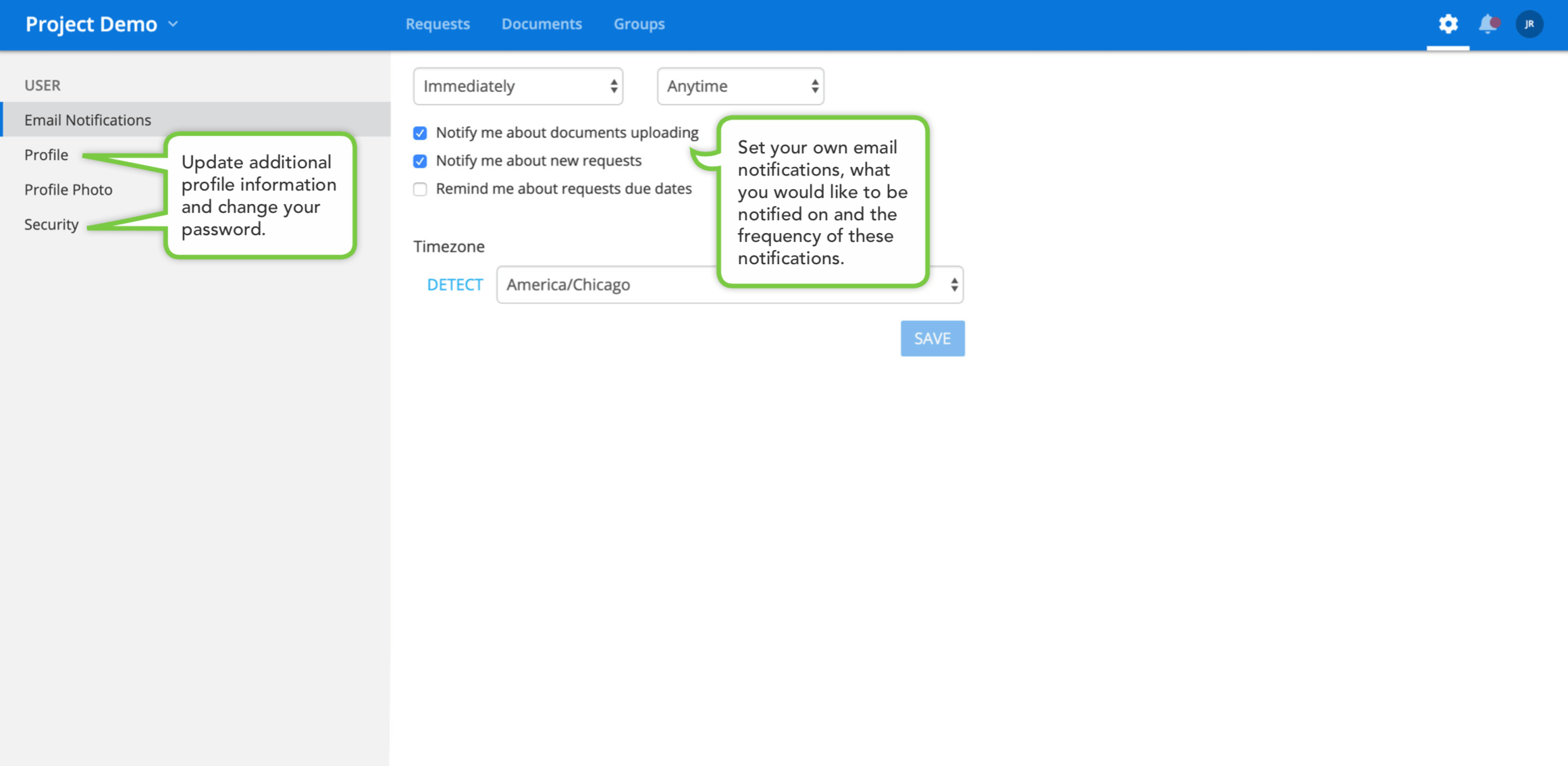Open notifications bell icon

(1488, 24)
